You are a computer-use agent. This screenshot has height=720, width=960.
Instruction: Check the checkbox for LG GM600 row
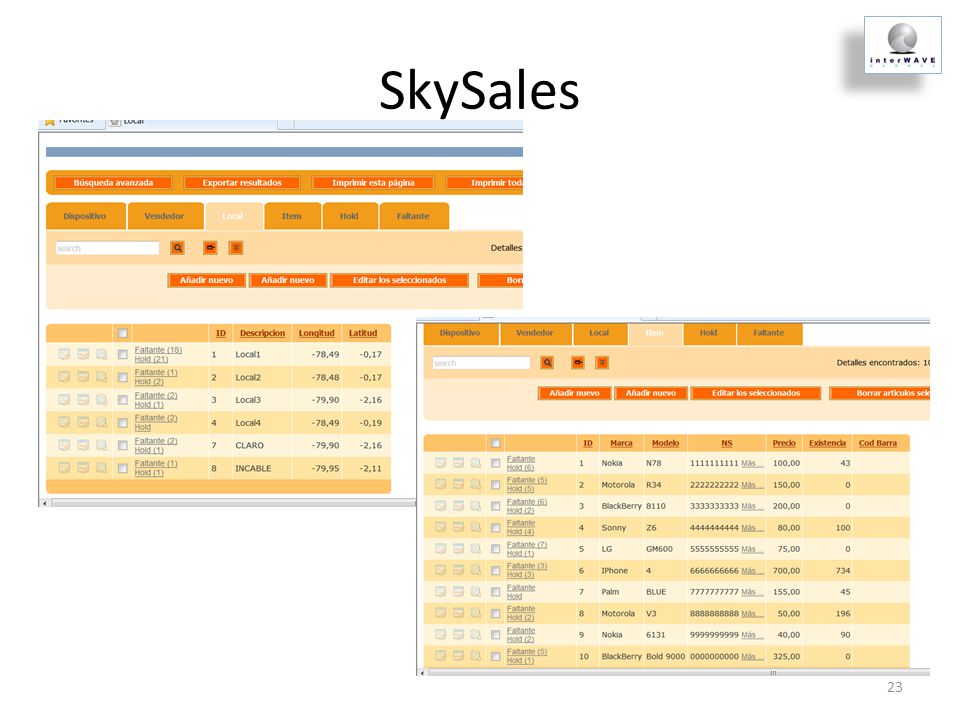pos(495,549)
